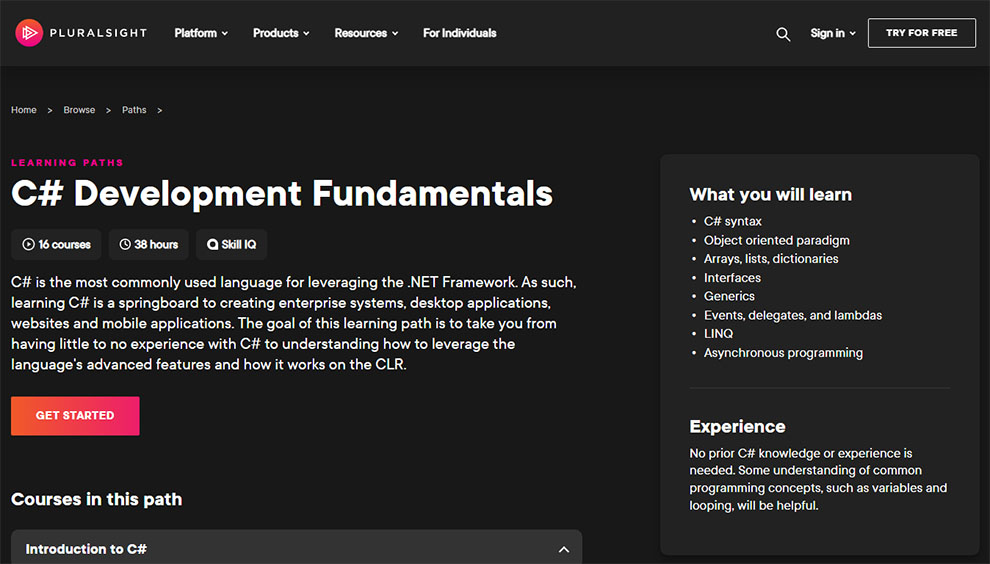990x564 pixels.
Task: Open the Sign in dropdown
Action: point(833,33)
